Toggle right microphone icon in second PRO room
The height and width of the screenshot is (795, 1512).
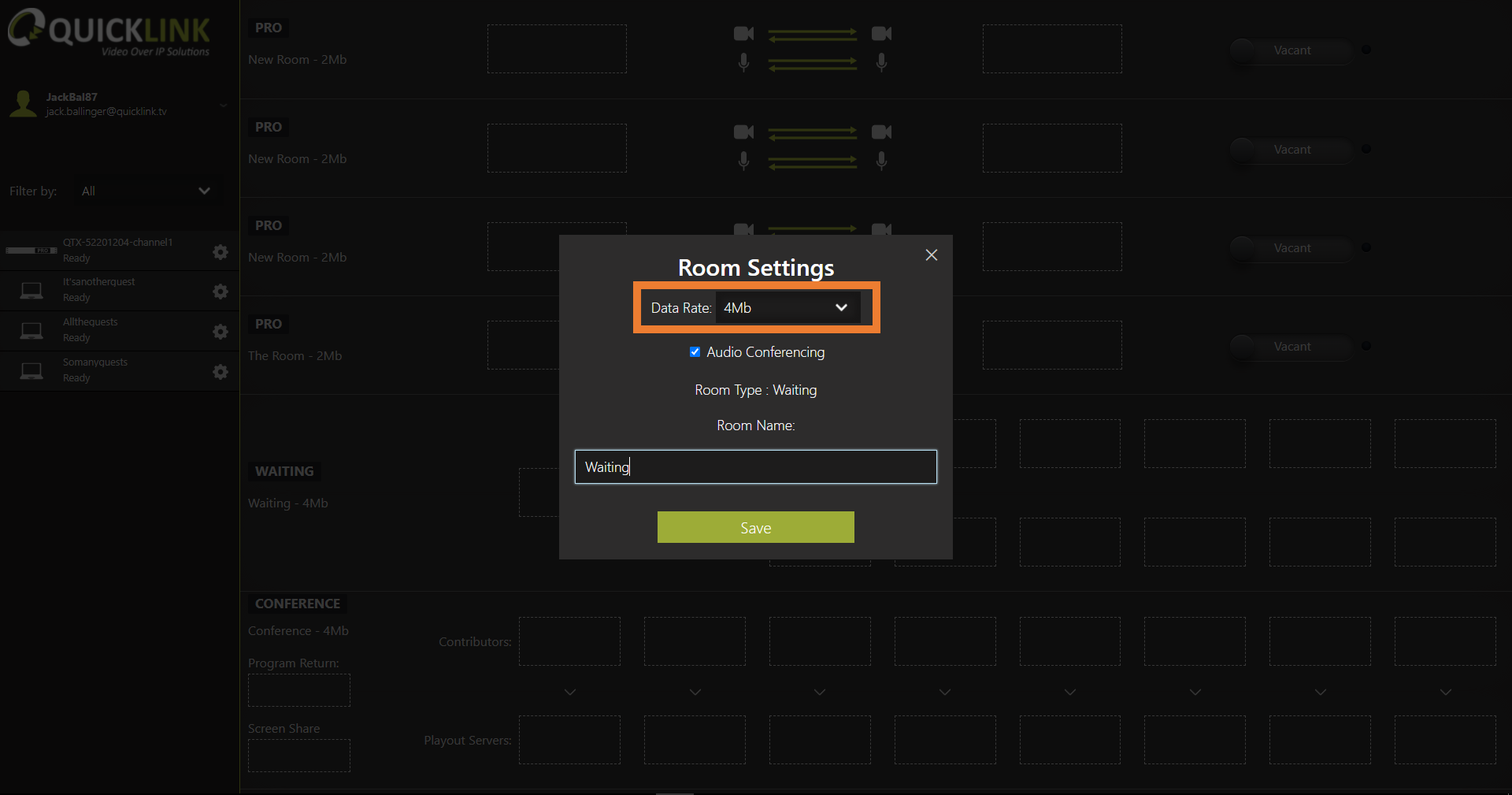pyautogui.click(x=881, y=161)
